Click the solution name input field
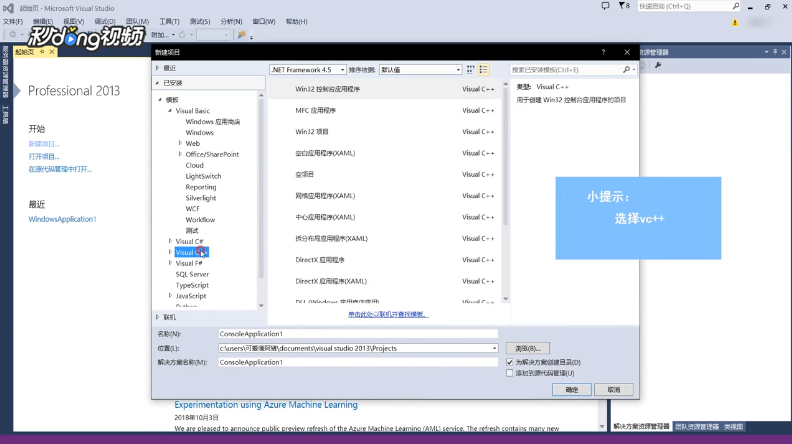The width and height of the screenshot is (792, 444). pyautogui.click(x=358, y=362)
